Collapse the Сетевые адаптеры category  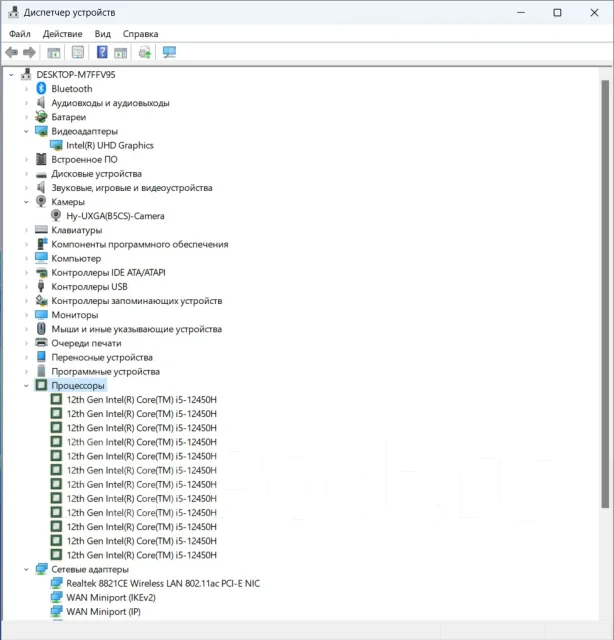point(27,569)
